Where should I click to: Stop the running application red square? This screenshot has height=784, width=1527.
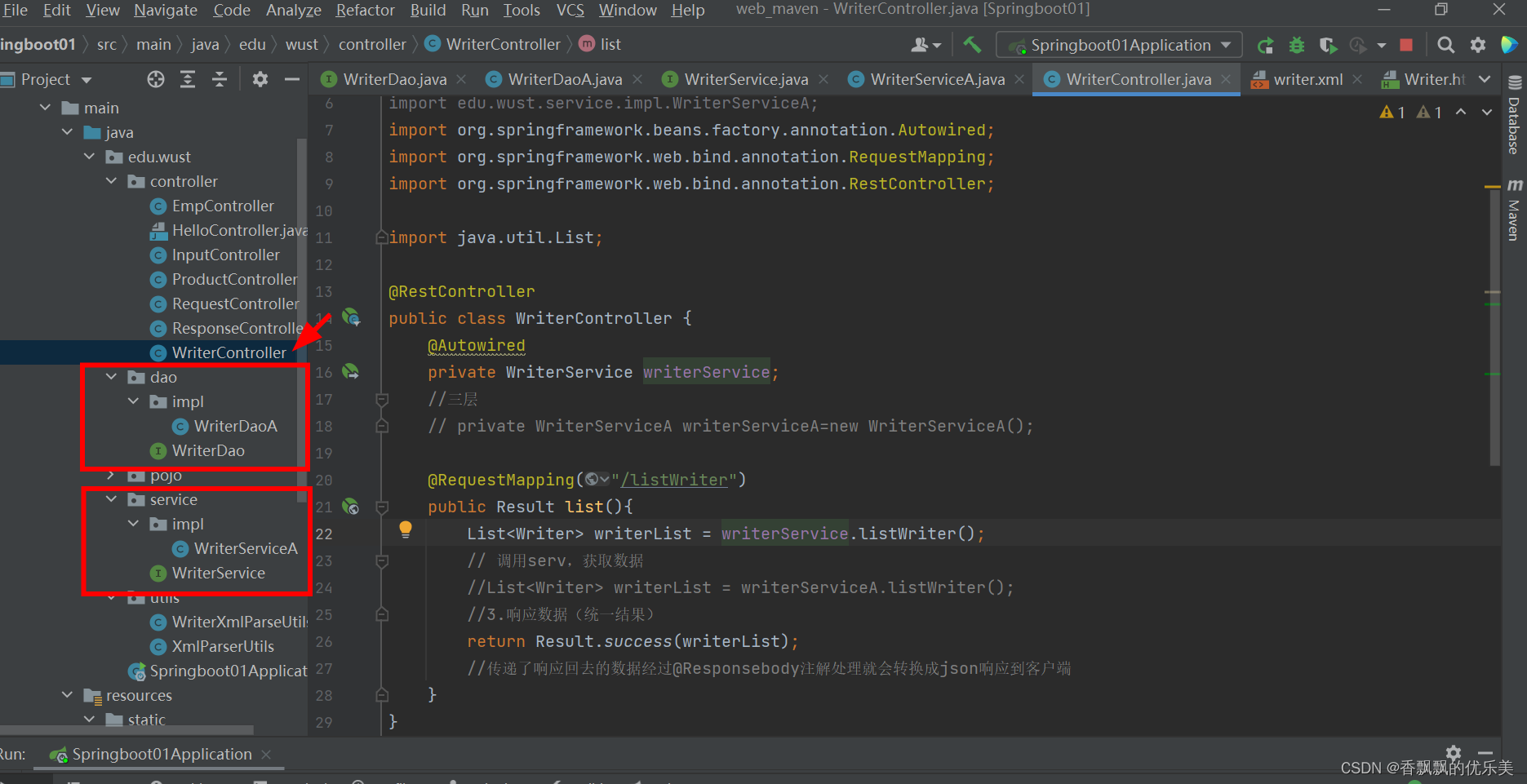tap(1406, 45)
